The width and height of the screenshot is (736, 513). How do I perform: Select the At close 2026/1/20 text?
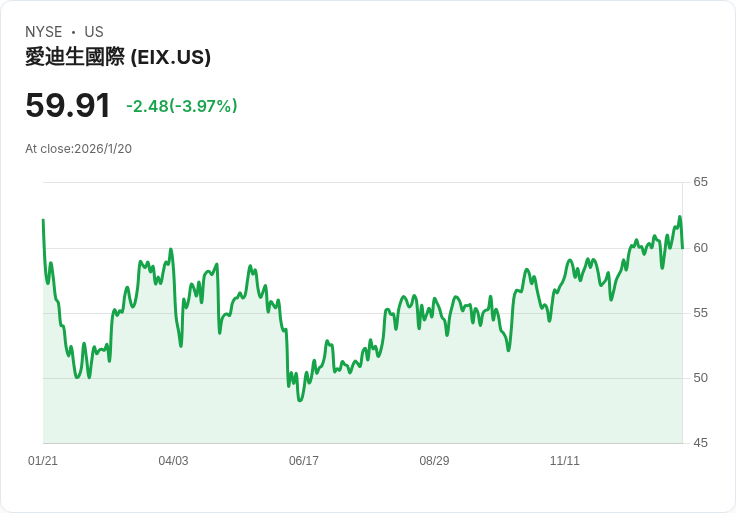click(79, 149)
